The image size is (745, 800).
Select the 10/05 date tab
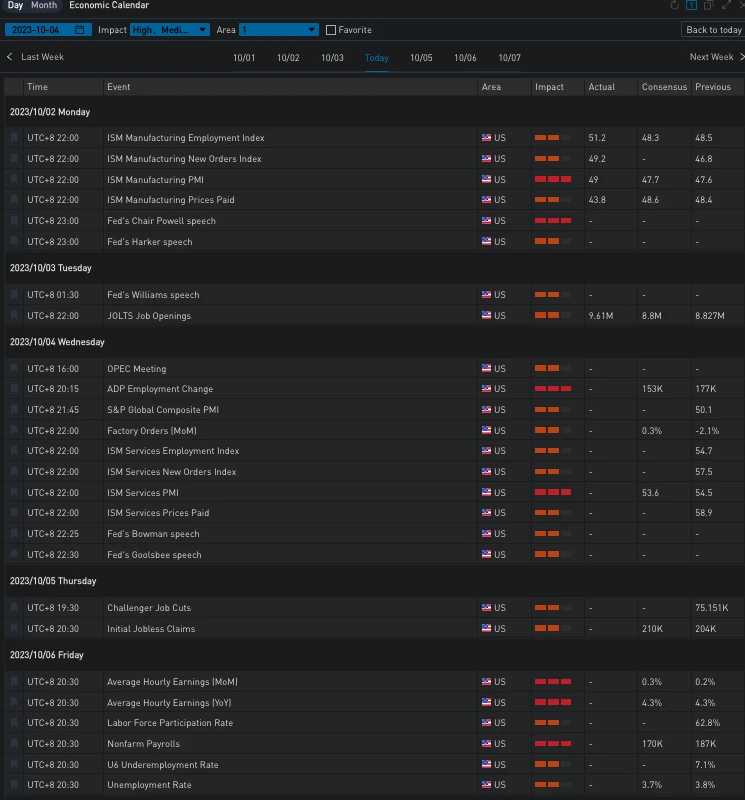[421, 58]
